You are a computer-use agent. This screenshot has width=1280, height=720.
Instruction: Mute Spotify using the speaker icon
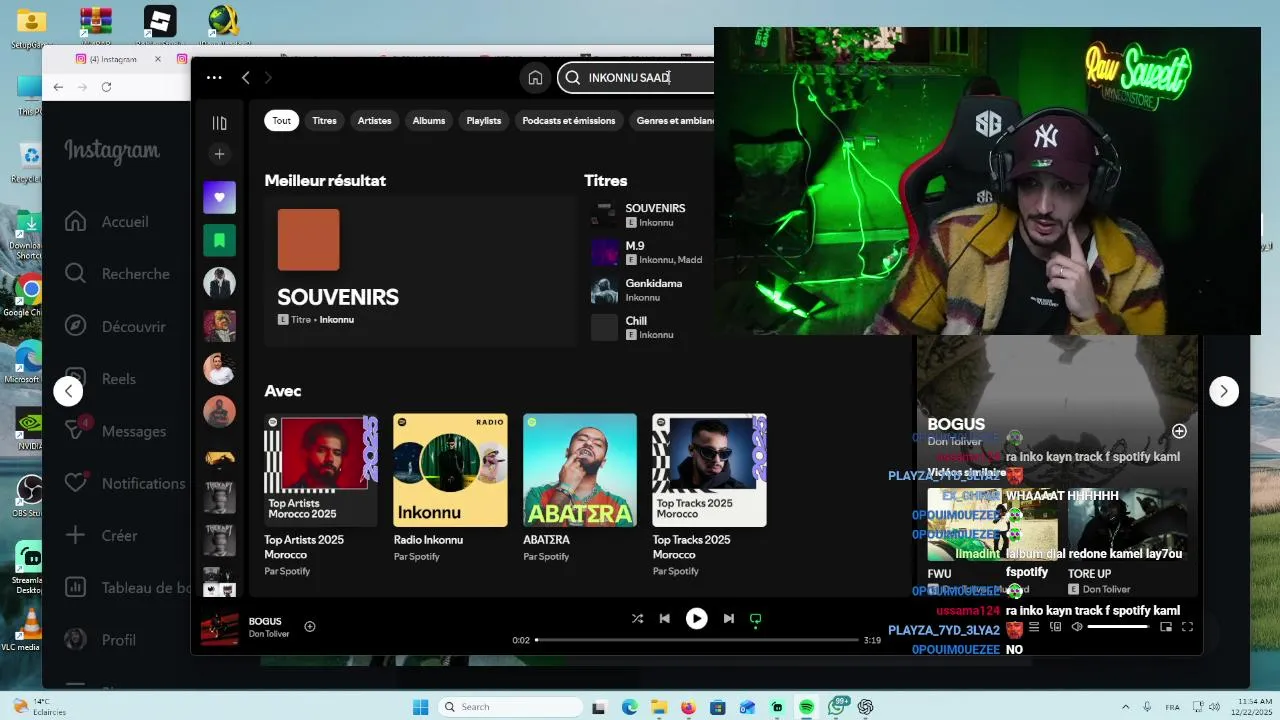pos(1077,627)
